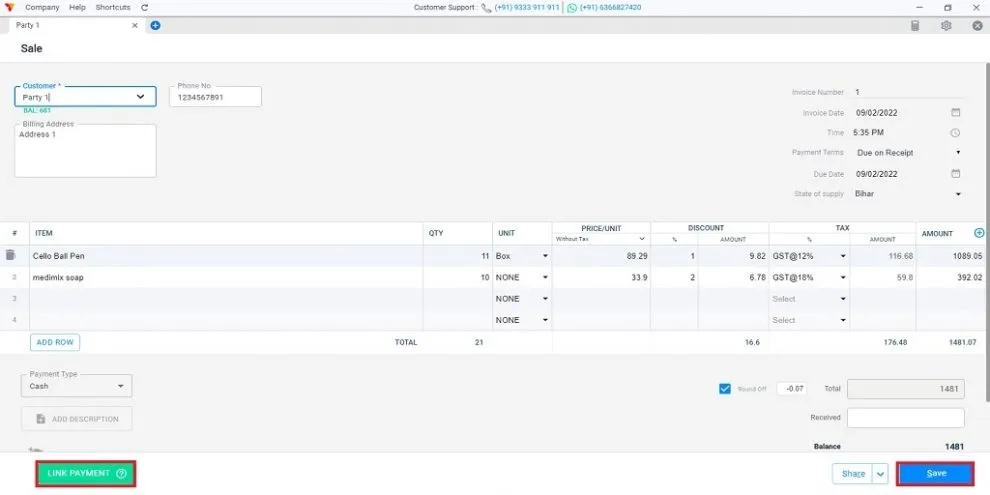This screenshot has height=495, width=990.
Task: Click the amount 392.02 cell
Action: (951, 278)
